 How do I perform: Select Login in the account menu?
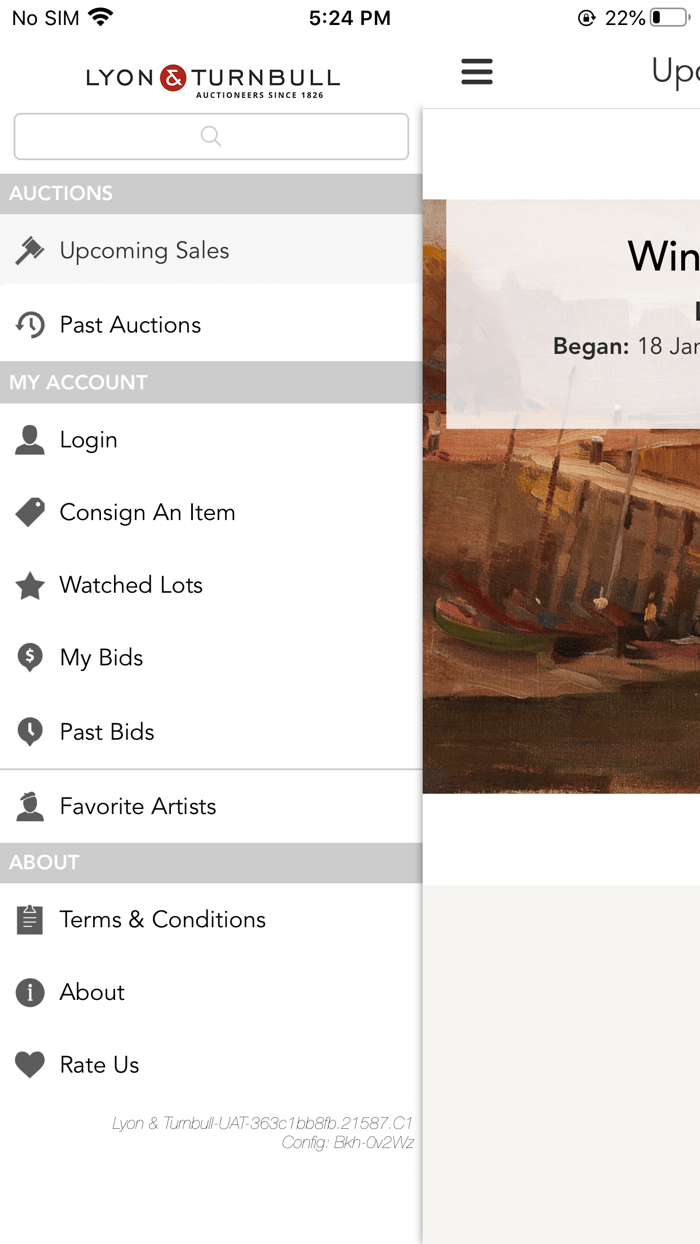point(88,440)
